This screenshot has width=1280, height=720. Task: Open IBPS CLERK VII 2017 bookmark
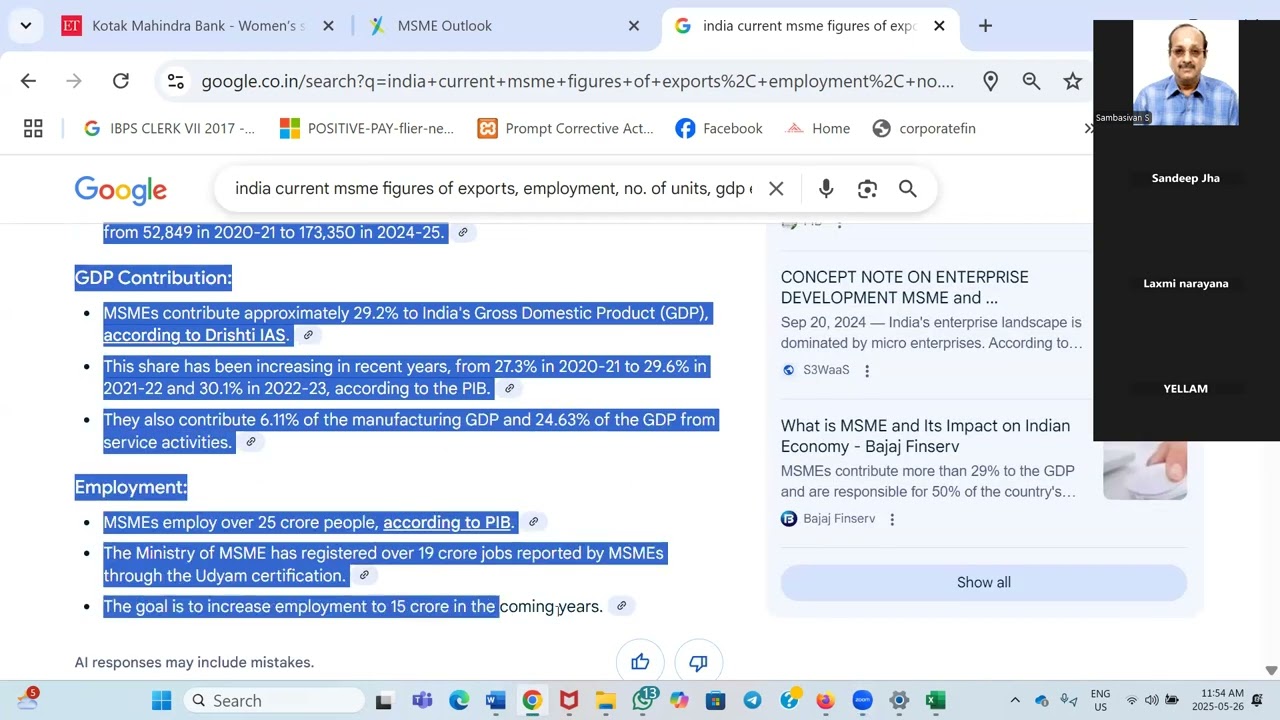170,128
